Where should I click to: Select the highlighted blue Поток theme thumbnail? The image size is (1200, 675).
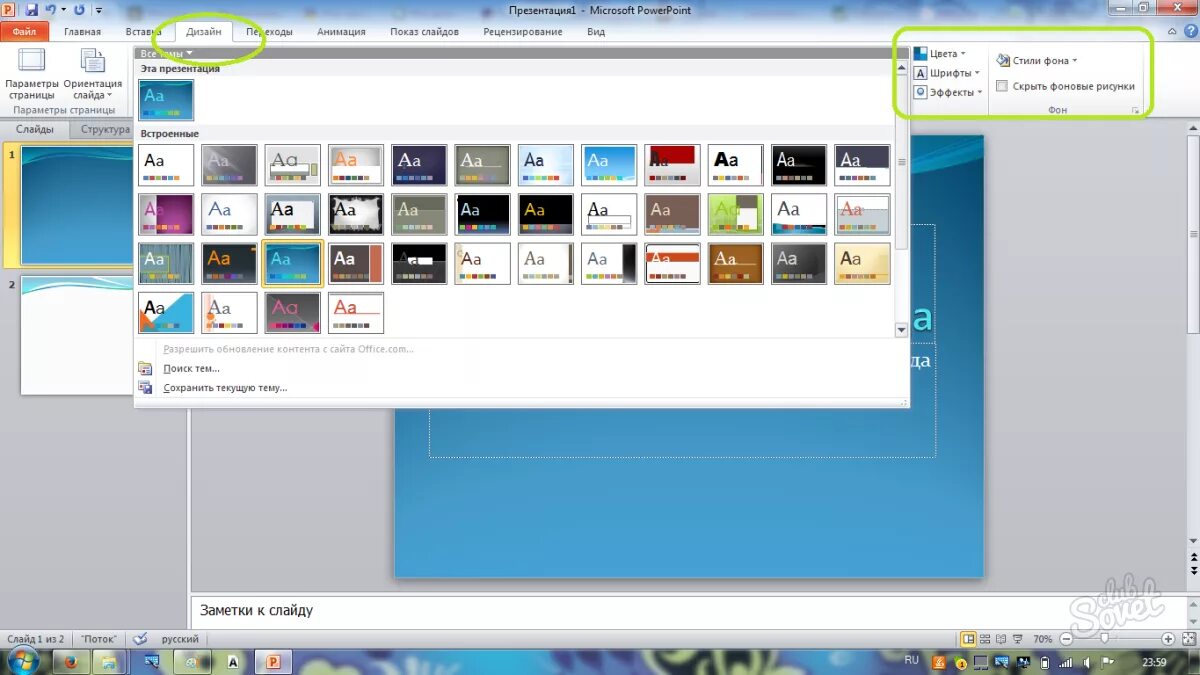click(x=292, y=263)
